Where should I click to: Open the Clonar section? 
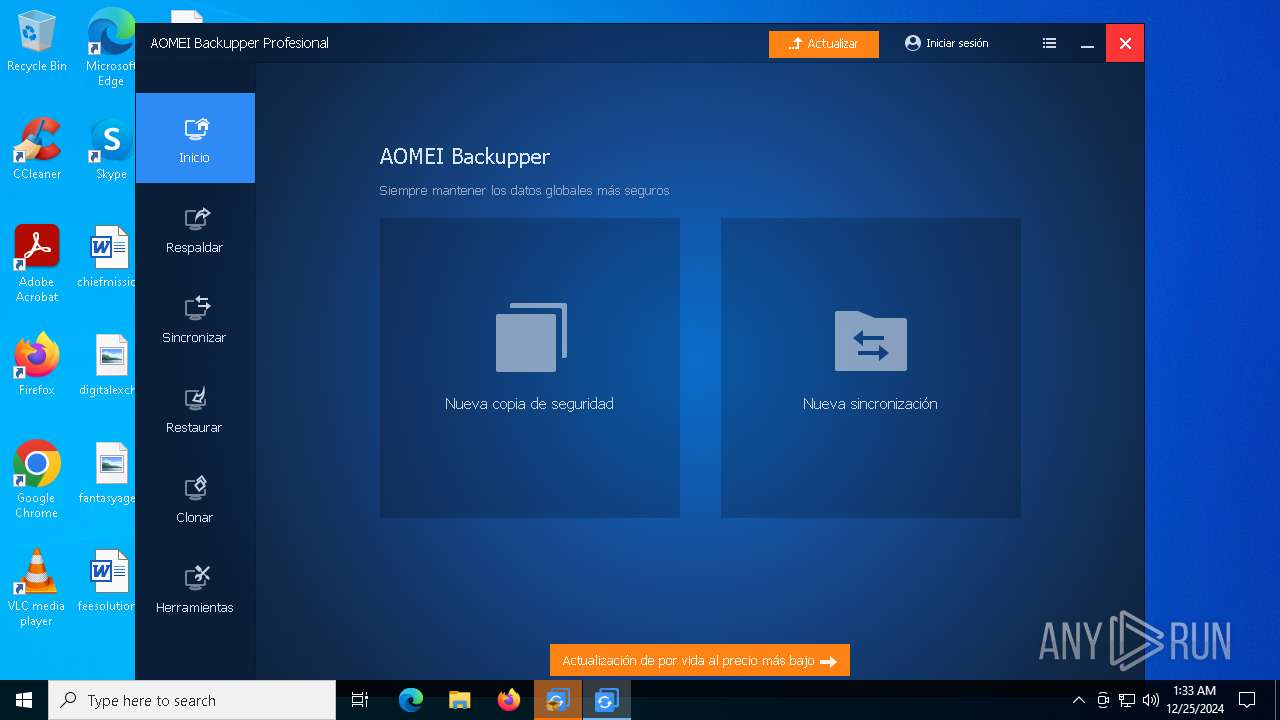[x=195, y=499]
